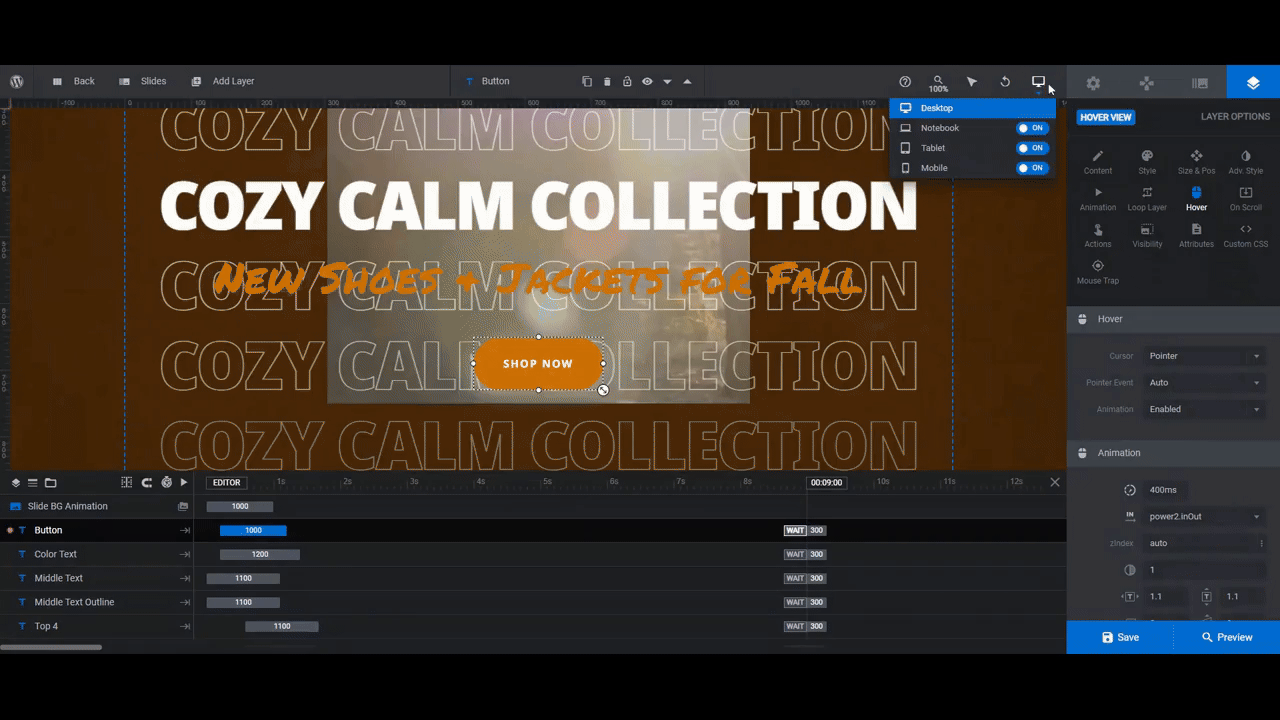Open the 100% zoom control

click(938, 83)
